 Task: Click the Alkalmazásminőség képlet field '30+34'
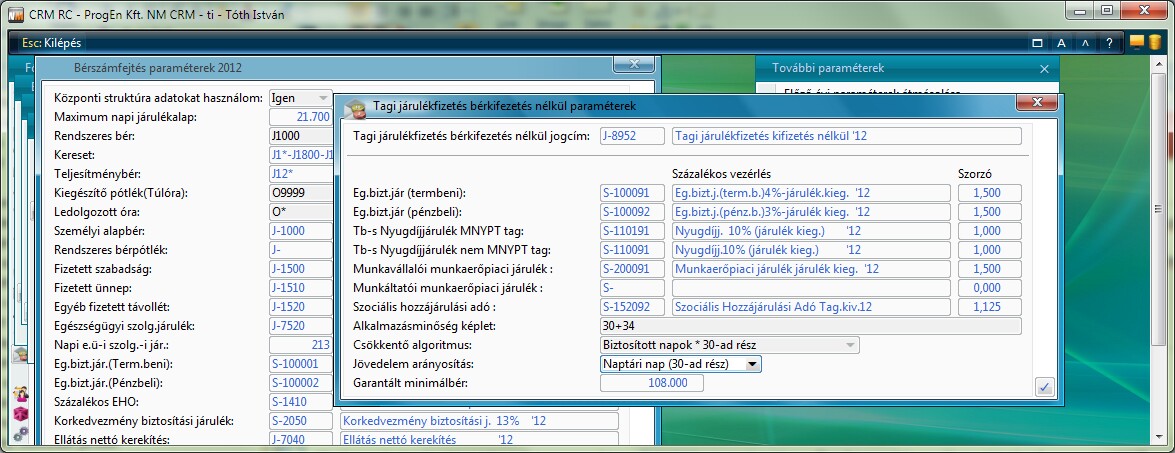(811, 326)
